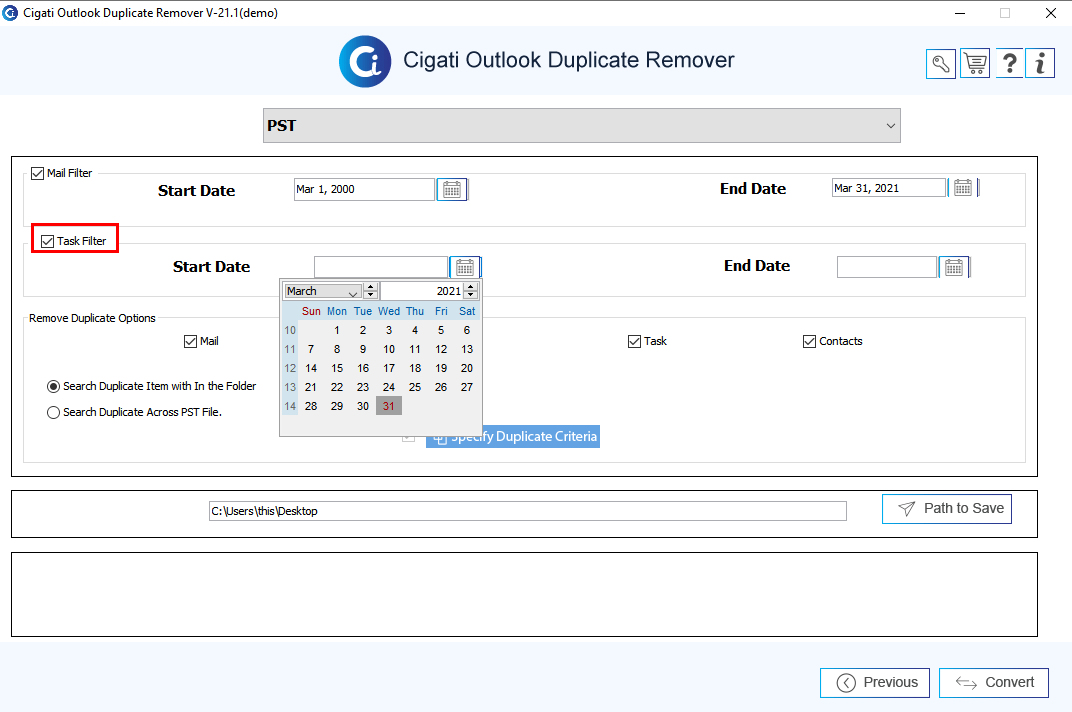1072x712 pixels.
Task: Open help question mark icon
Action: (1009, 64)
